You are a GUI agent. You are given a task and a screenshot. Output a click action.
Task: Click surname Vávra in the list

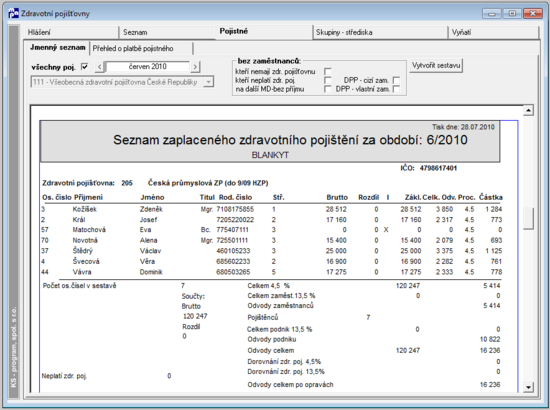(82, 272)
